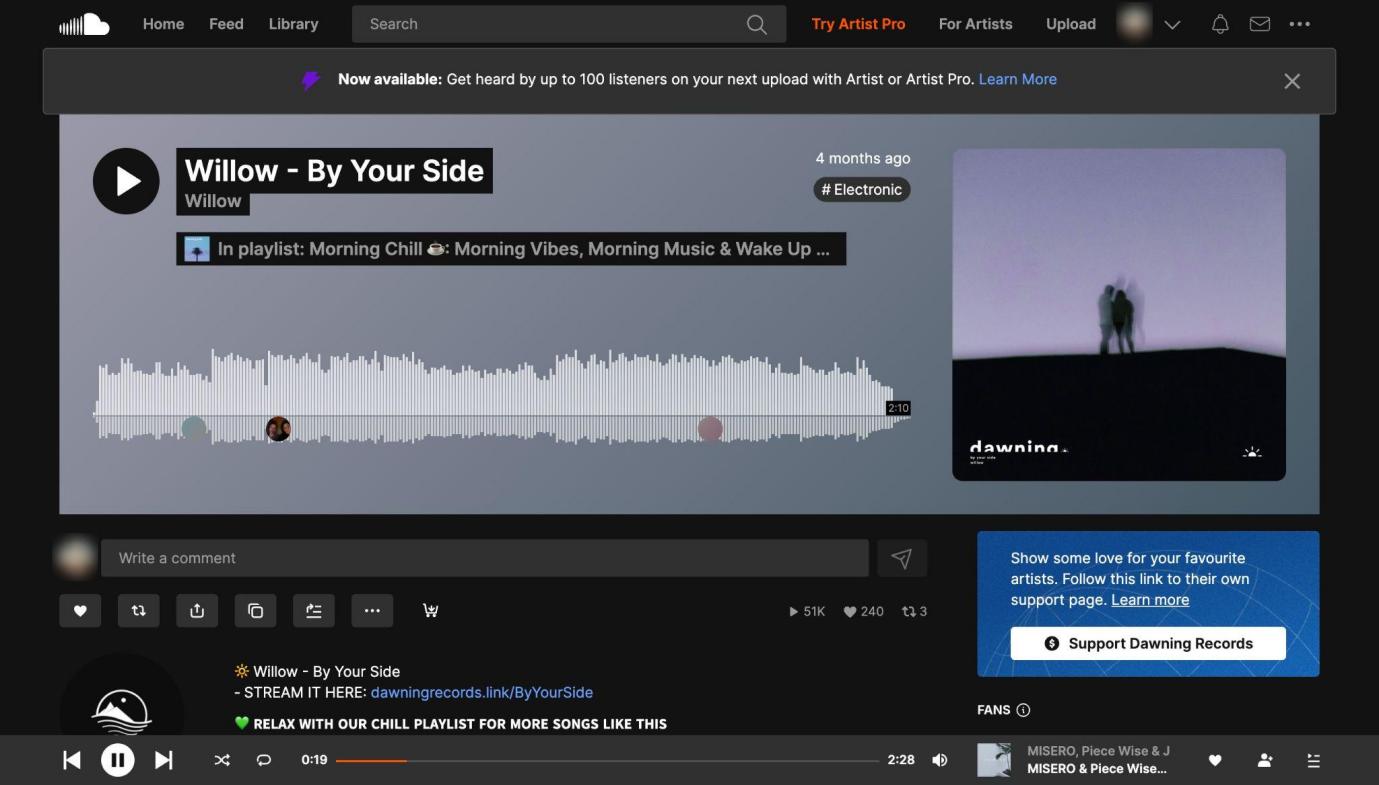Pause the currently playing track
This screenshot has width=1379, height=785.
pyautogui.click(x=117, y=761)
